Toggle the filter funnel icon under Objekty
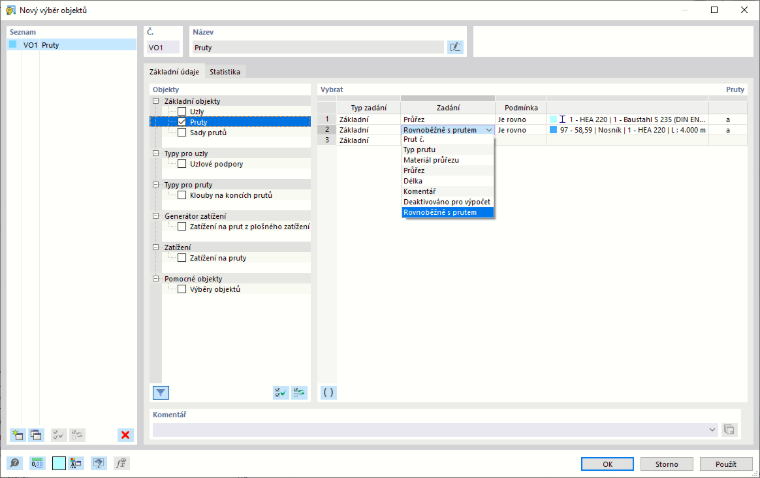The image size is (760, 478). (x=161, y=393)
